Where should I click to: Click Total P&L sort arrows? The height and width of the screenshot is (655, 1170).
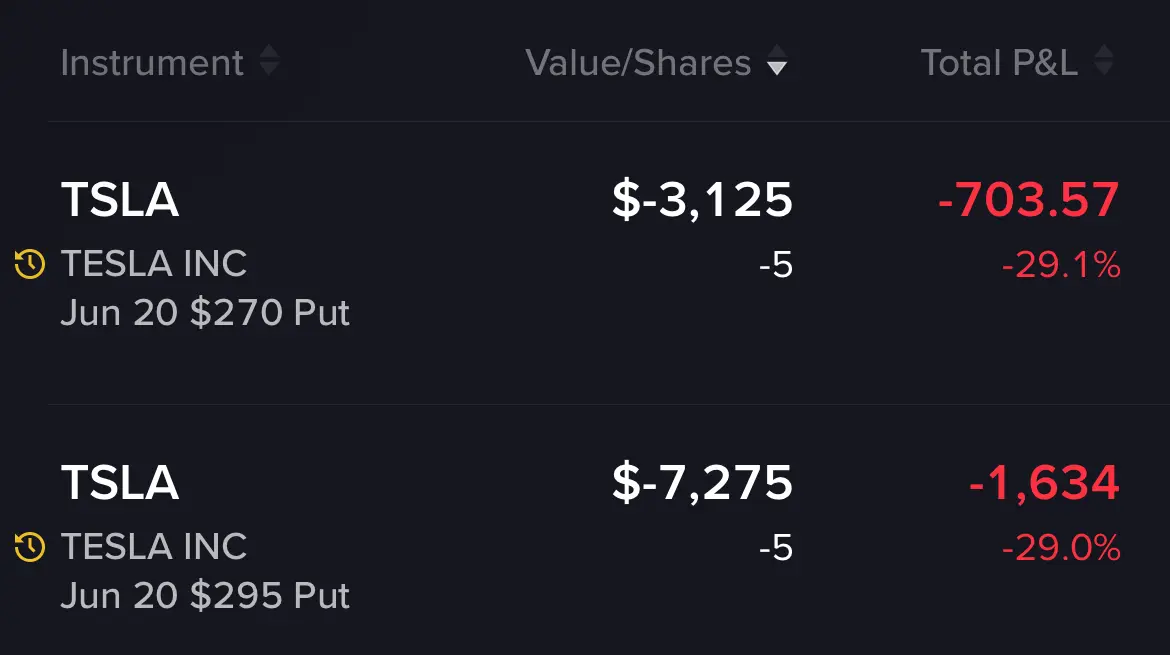(1104, 61)
